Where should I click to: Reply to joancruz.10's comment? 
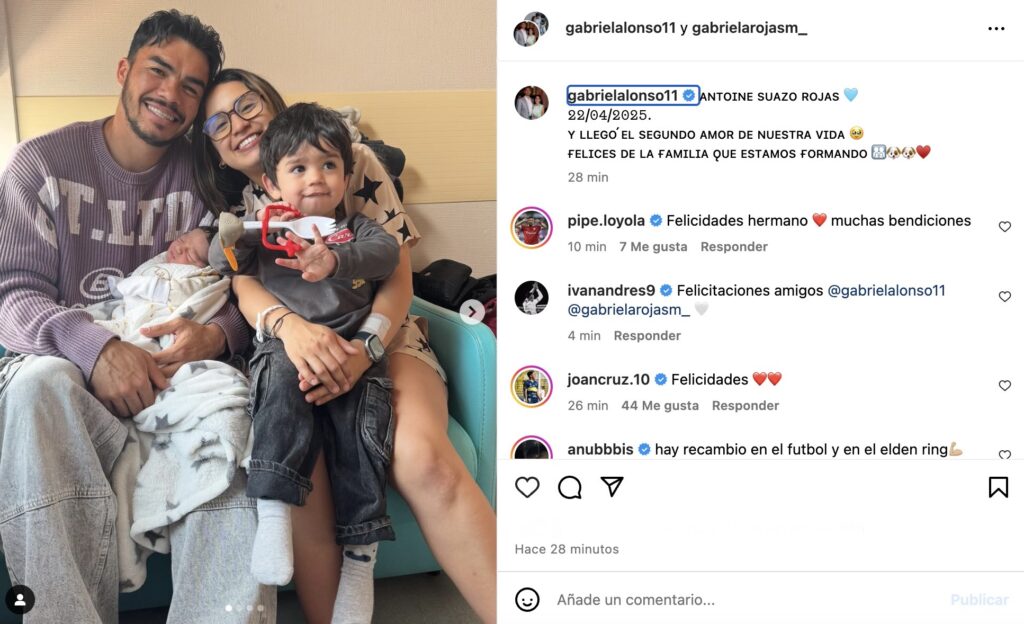745,405
